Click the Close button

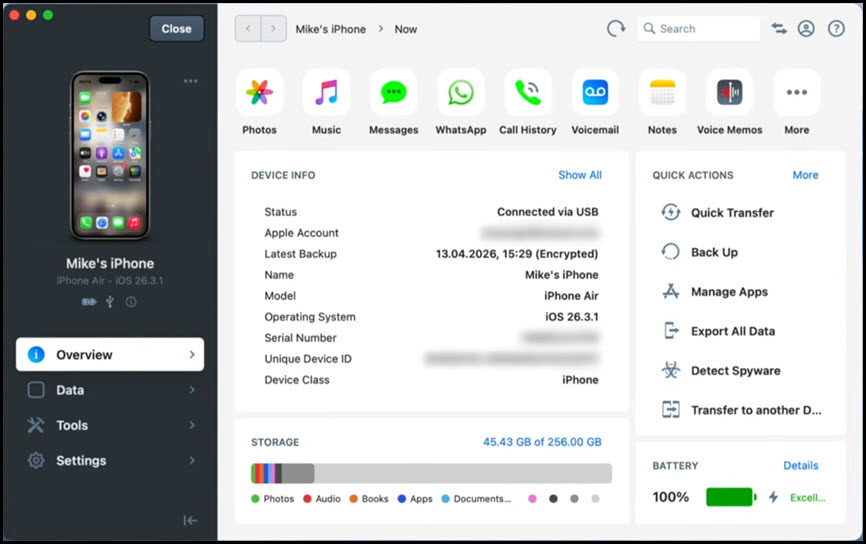(x=177, y=29)
